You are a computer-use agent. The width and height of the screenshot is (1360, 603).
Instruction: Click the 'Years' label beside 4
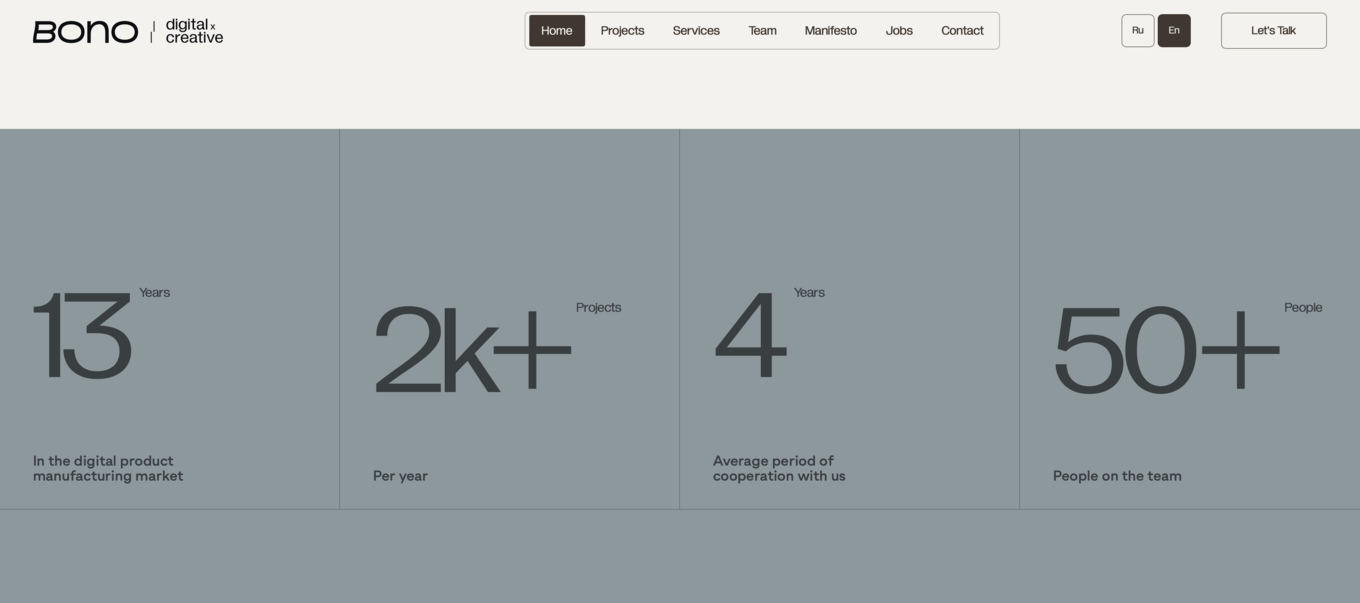[x=809, y=293]
